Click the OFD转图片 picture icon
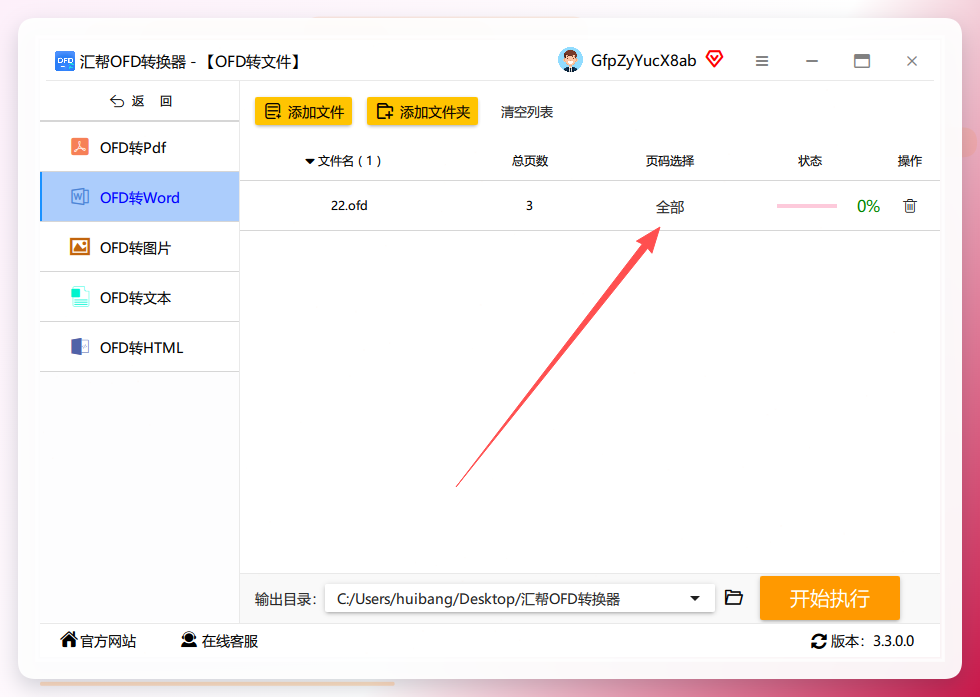This screenshot has height=697, width=980. coord(79,247)
